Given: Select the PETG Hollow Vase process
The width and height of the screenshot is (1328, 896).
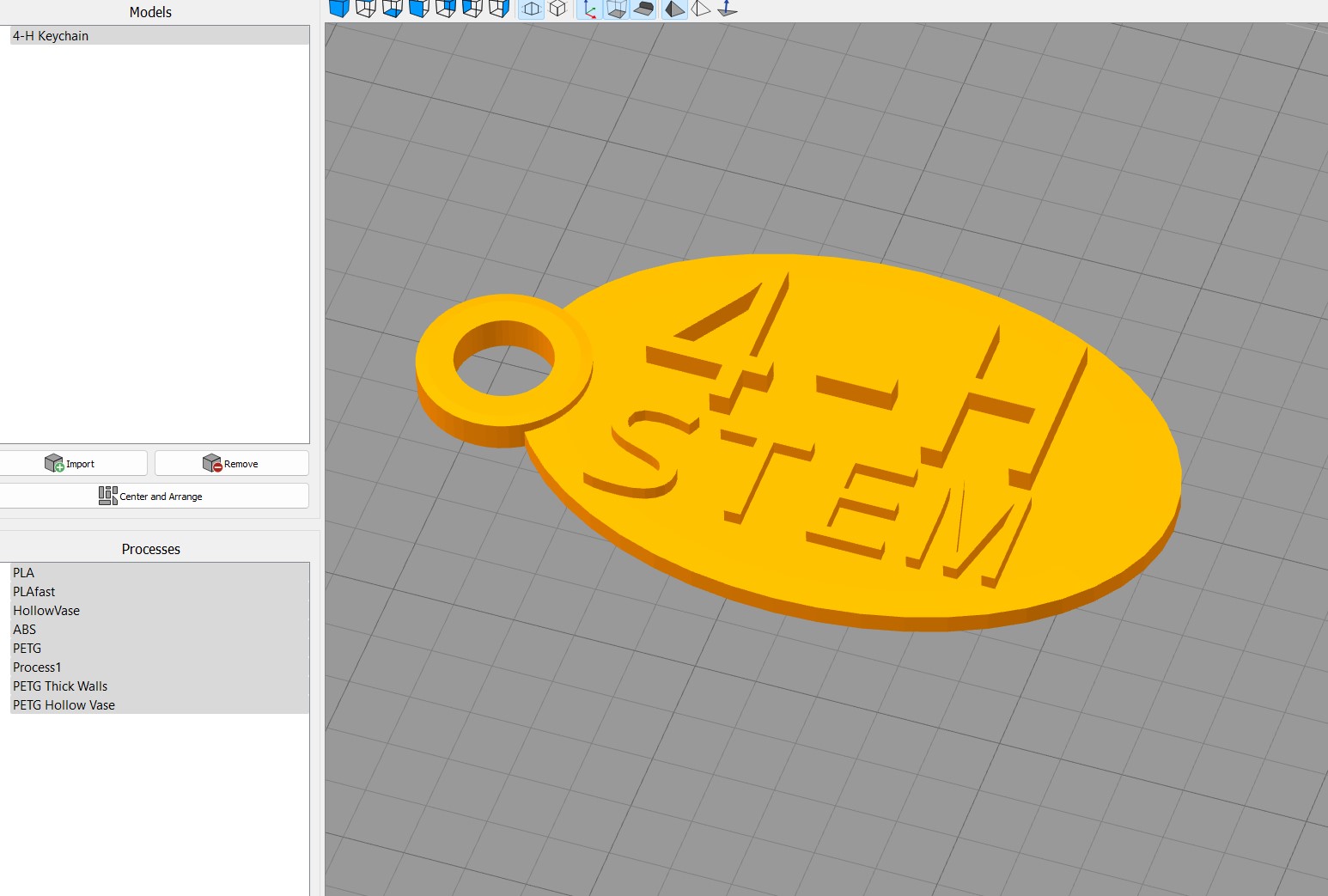Looking at the screenshot, I should 160,705.
